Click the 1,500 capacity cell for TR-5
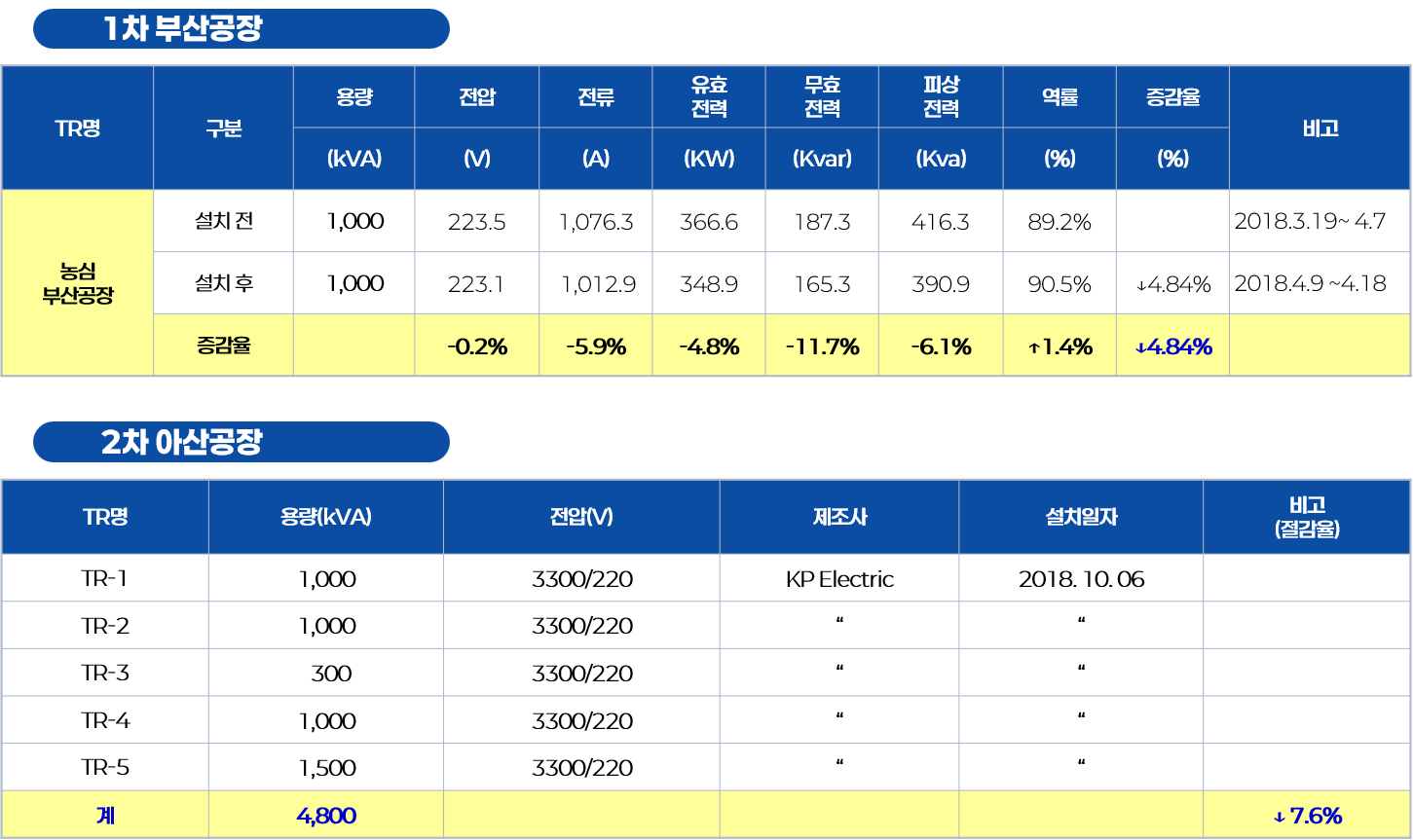 pos(326,767)
